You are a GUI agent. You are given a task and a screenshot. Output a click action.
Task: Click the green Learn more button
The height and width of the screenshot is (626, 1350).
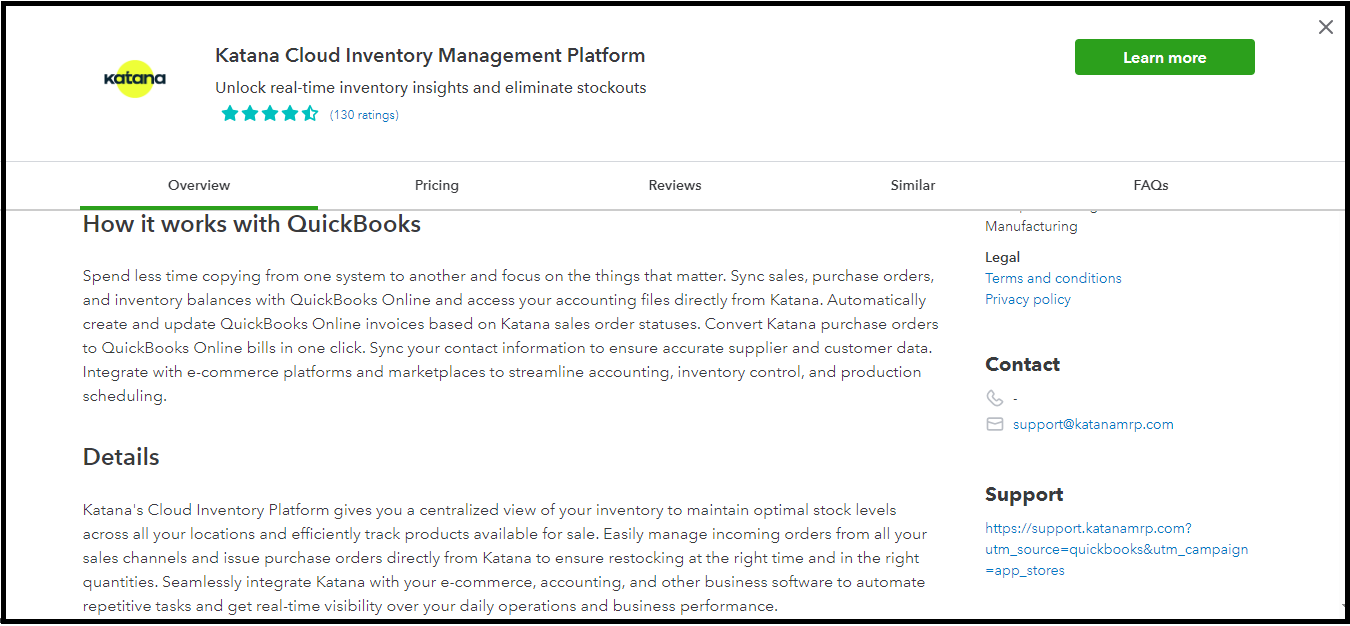click(x=1165, y=57)
